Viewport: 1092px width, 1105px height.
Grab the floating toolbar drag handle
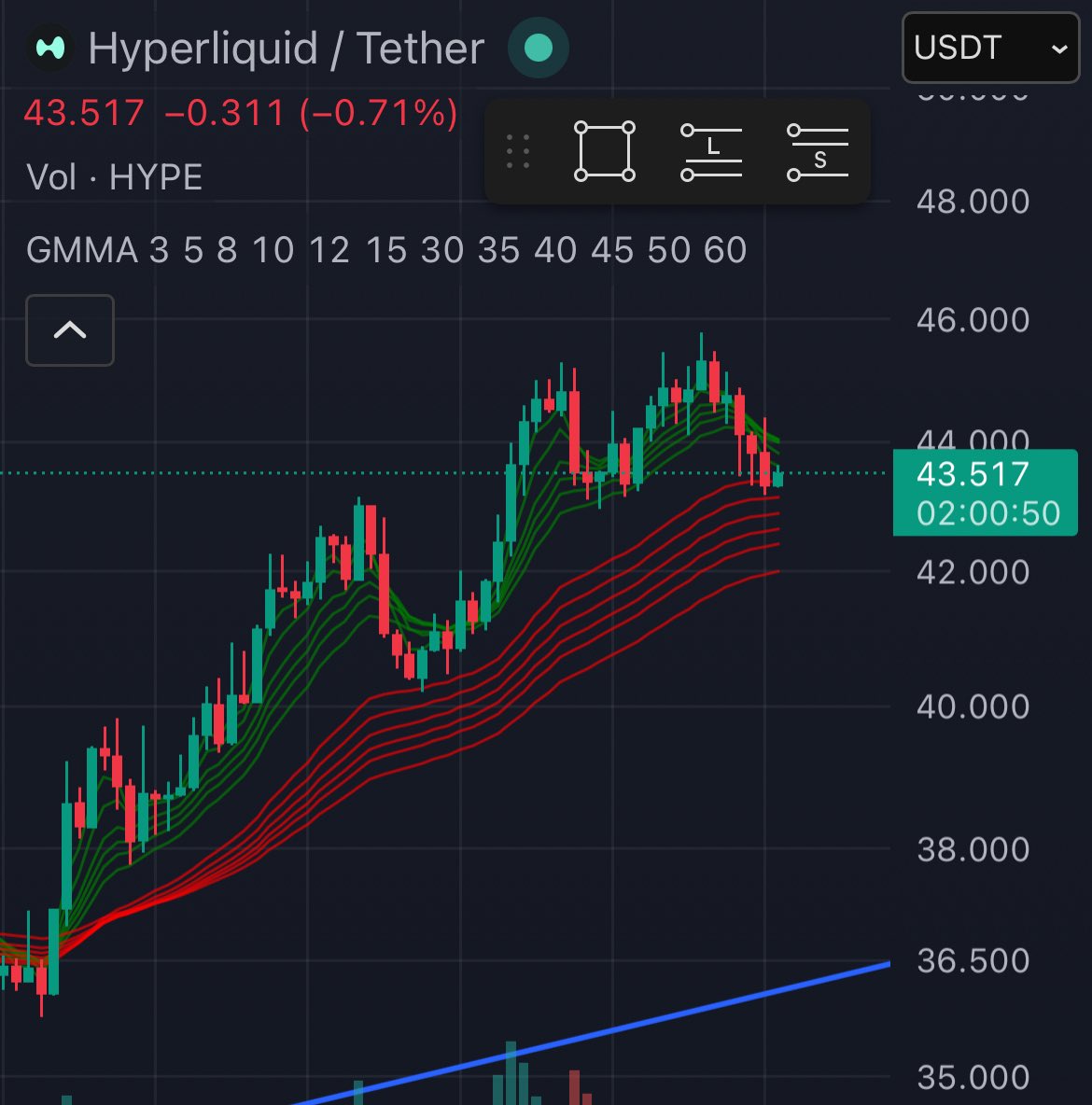tap(518, 151)
